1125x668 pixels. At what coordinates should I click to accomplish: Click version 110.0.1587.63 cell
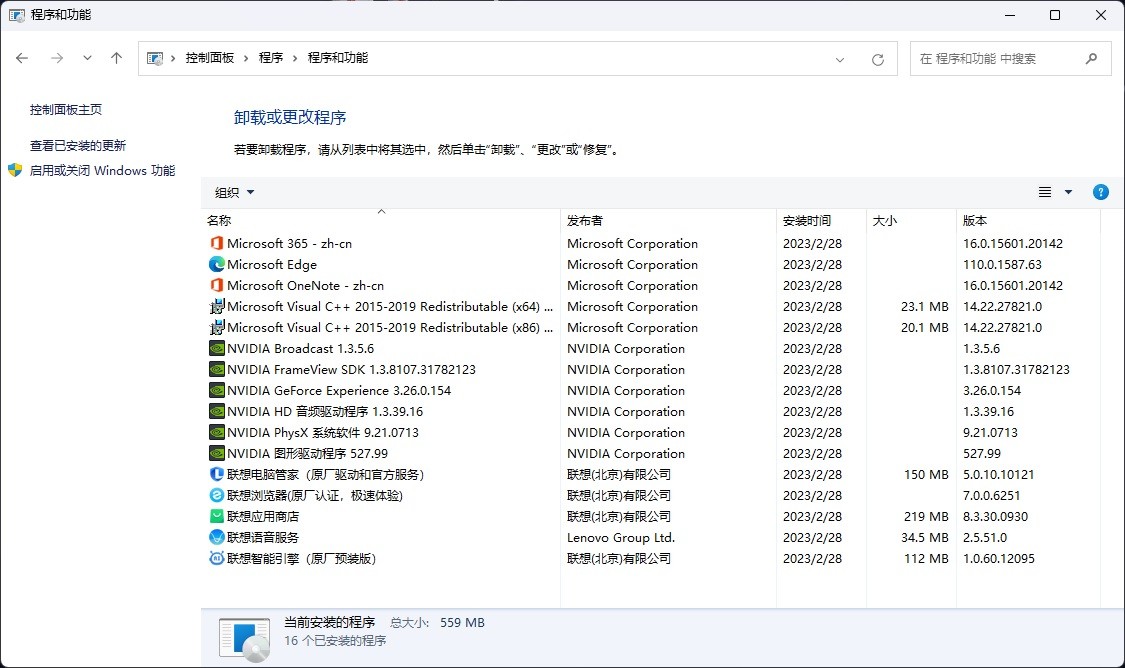1002,264
